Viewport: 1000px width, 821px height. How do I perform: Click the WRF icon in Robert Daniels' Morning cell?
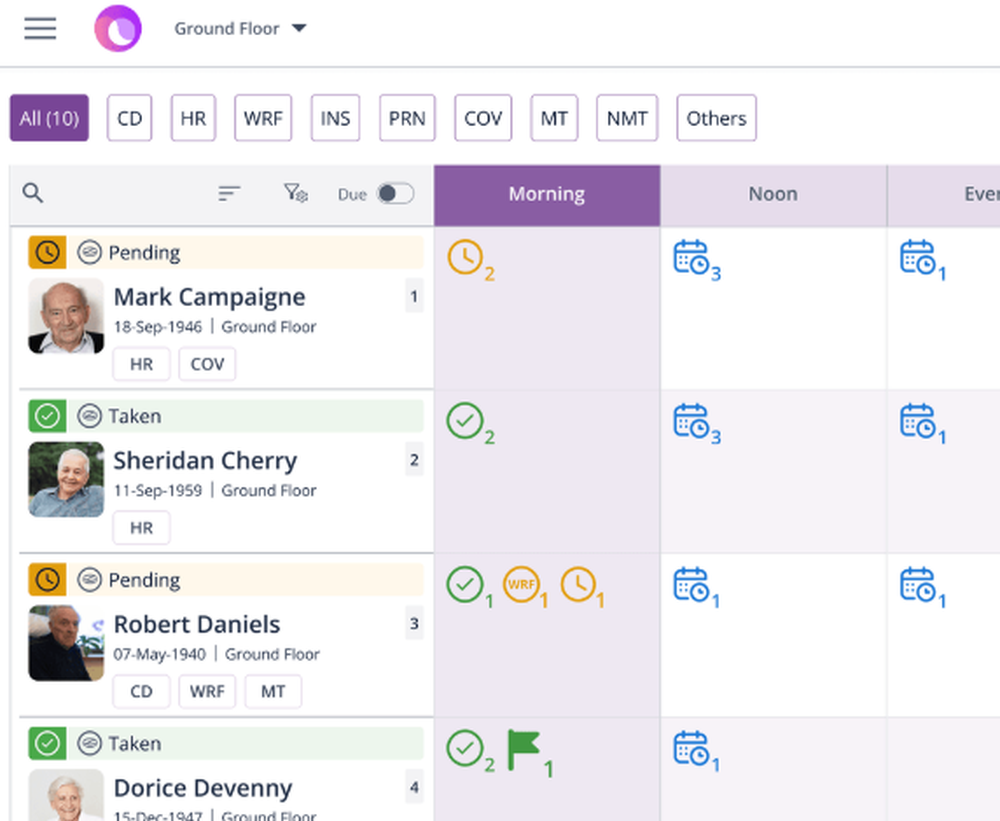tap(522, 585)
